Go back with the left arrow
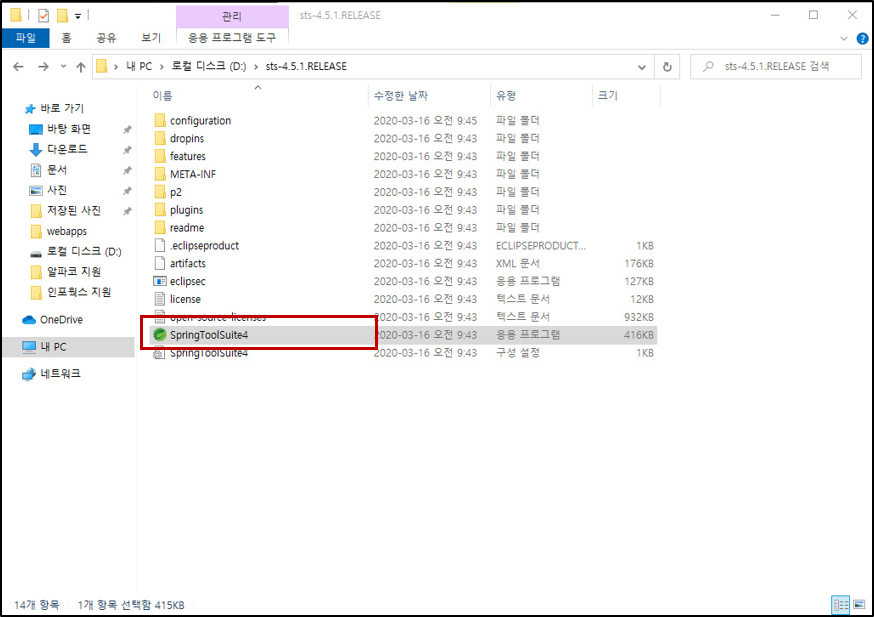 pos(18,67)
